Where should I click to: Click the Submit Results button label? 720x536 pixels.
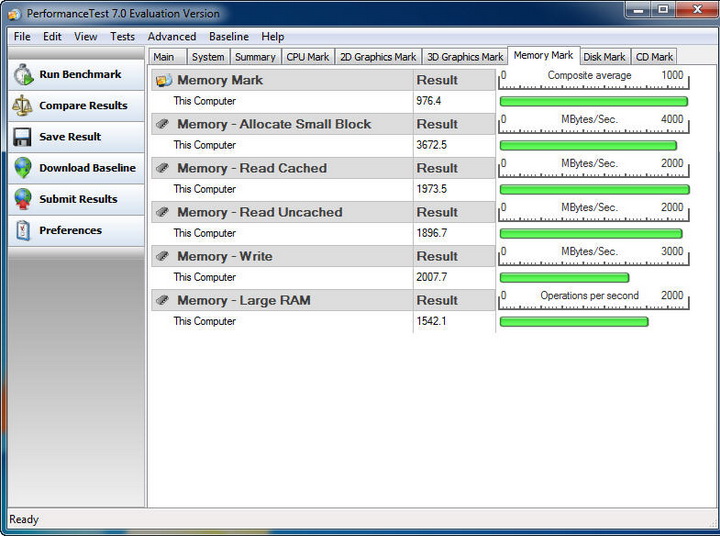[79, 199]
